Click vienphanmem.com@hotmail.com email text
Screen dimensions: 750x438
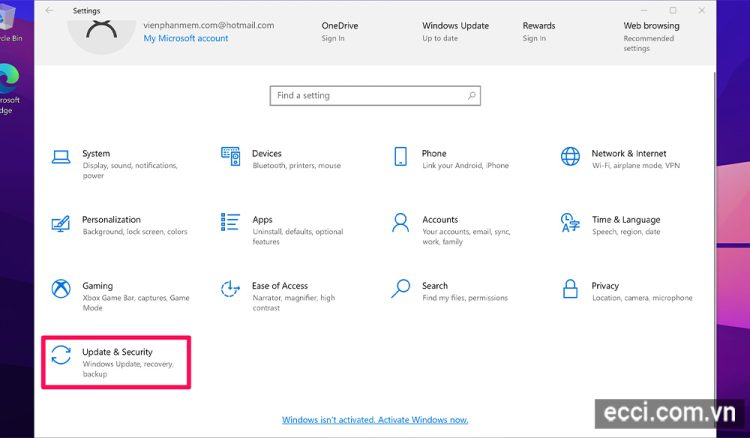(x=209, y=25)
